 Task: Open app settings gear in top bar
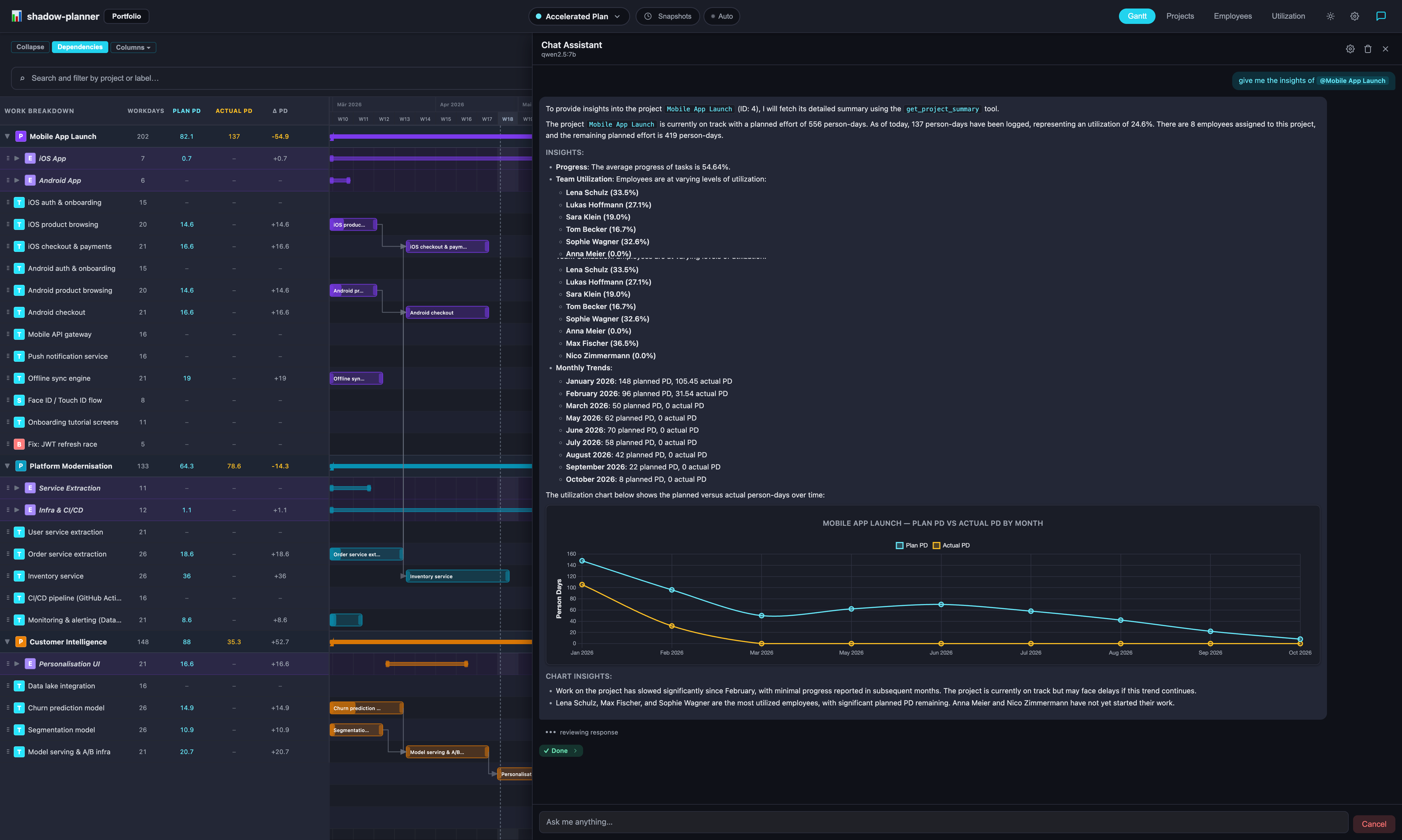pyautogui.click(x=1354, y=16)
